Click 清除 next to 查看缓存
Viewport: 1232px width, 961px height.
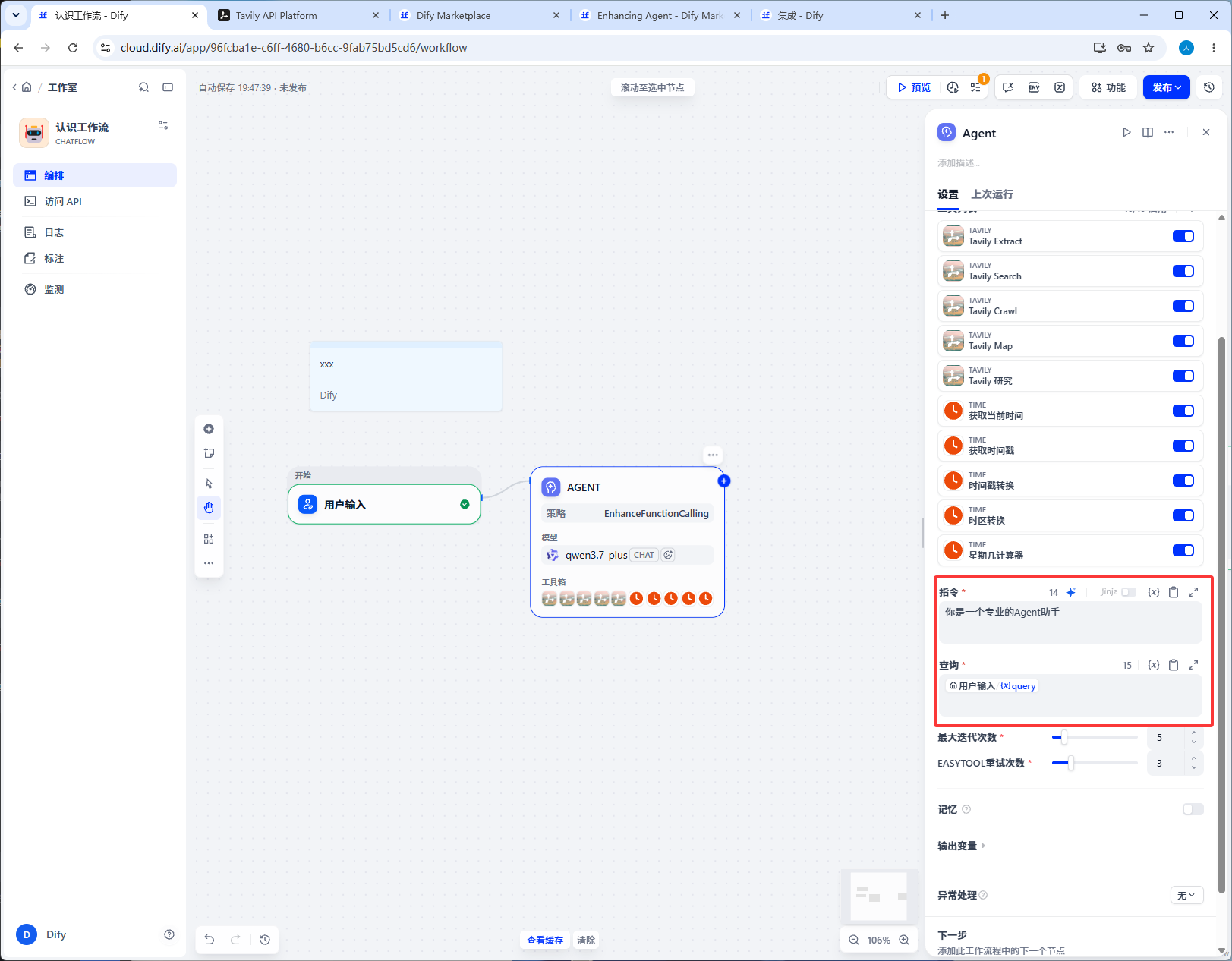(586, 940)
